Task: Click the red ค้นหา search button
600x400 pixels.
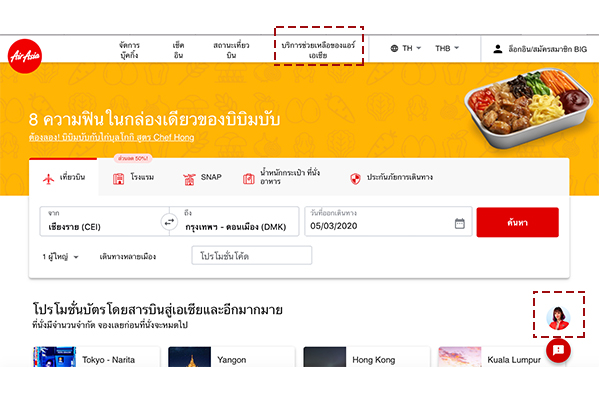Action: pos(517,222)
